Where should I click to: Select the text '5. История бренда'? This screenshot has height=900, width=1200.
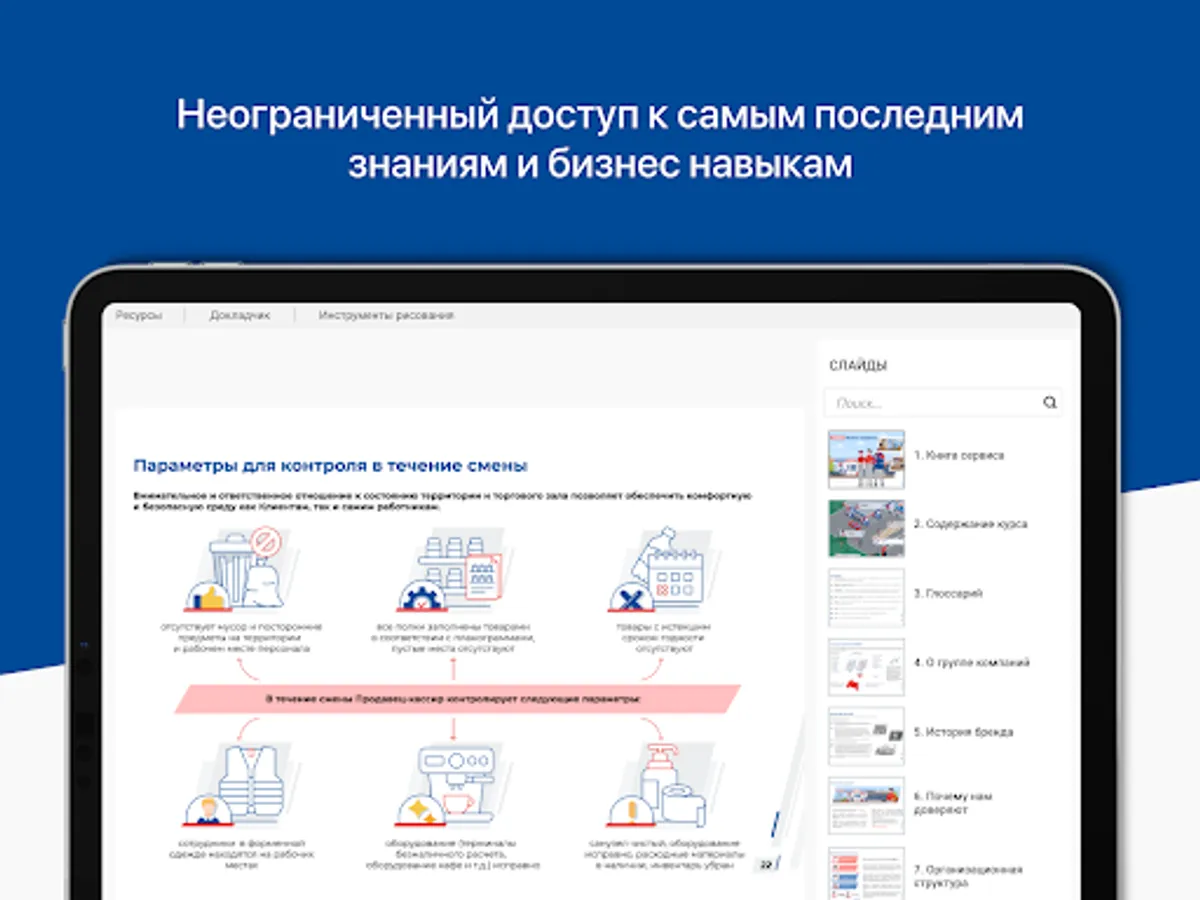(964, 732)
